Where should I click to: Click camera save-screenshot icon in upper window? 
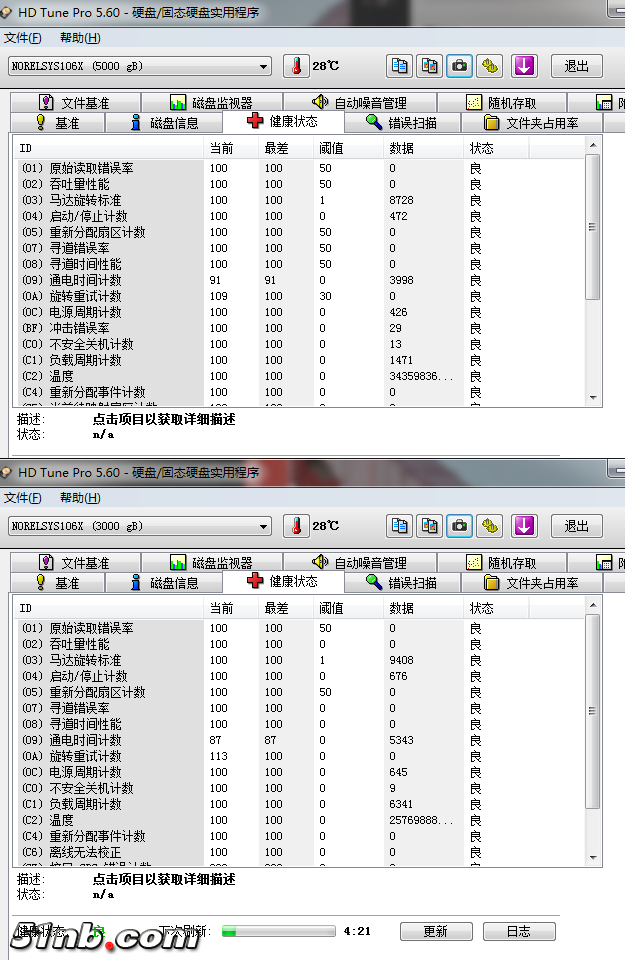[459, 66]
